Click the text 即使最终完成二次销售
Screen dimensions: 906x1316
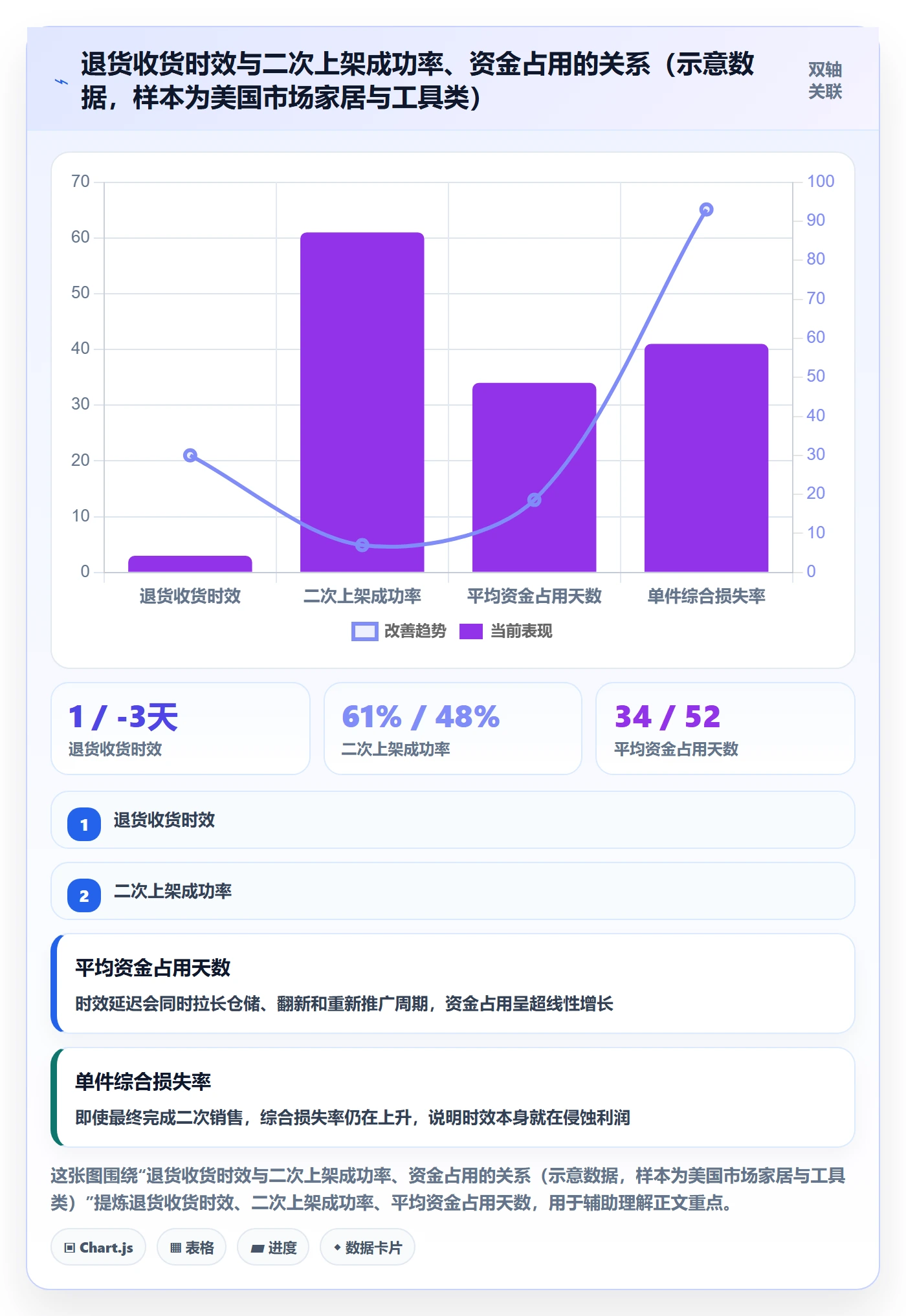[x=353, y=1117]
